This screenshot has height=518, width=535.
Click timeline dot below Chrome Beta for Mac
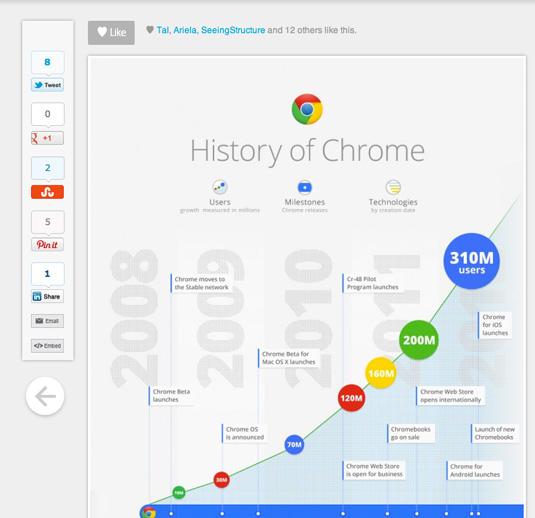[x=258, y=513]
